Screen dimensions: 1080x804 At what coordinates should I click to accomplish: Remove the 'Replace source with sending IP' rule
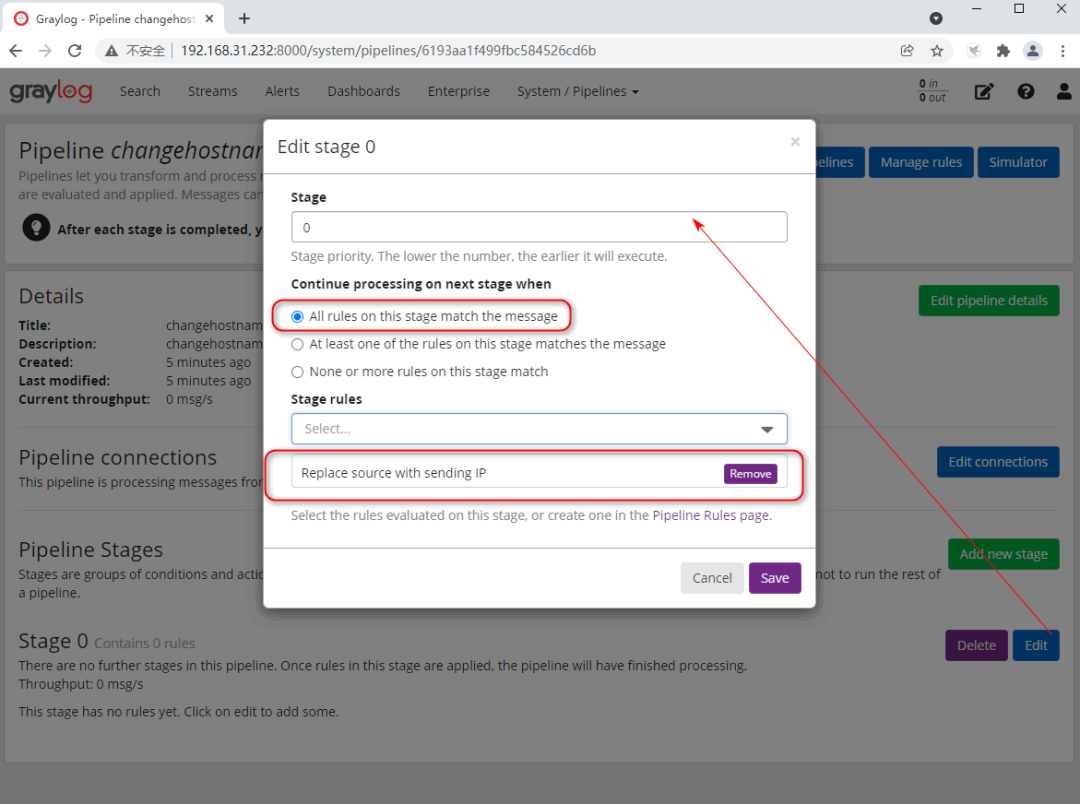click(x=750, y=474)
